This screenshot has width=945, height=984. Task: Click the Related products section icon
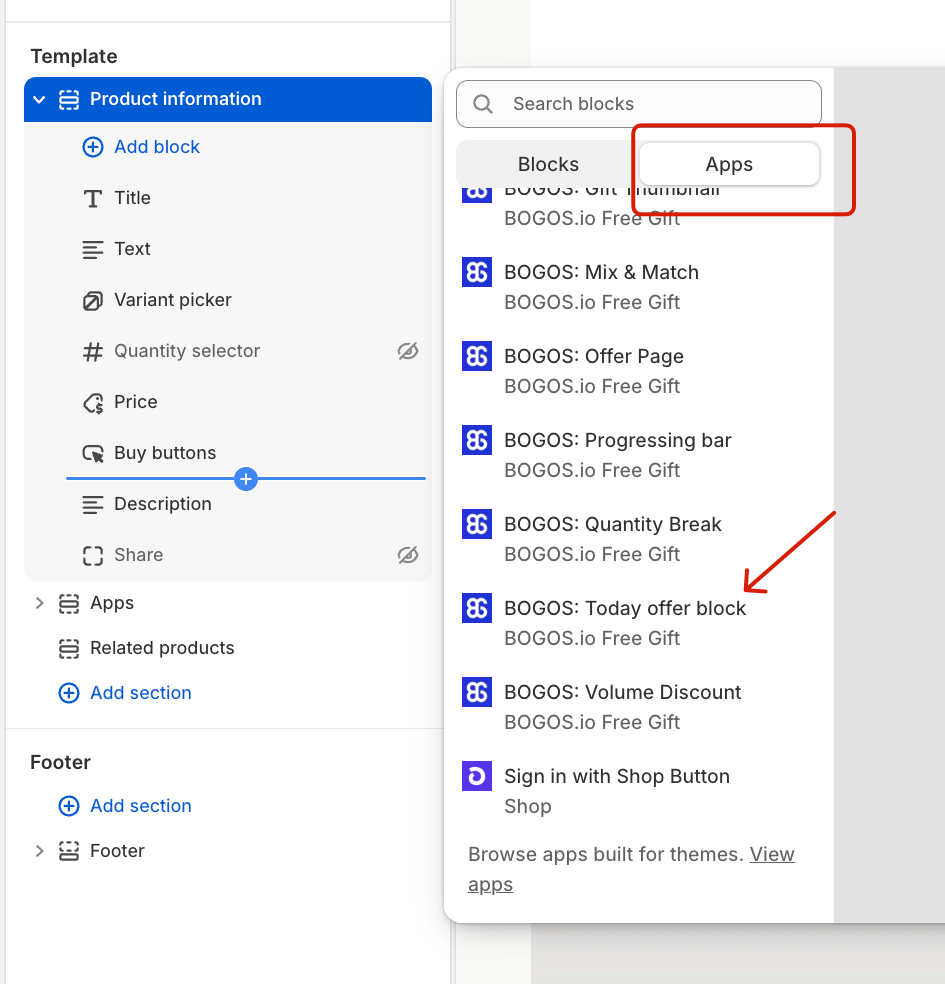[x=69, y=648]
